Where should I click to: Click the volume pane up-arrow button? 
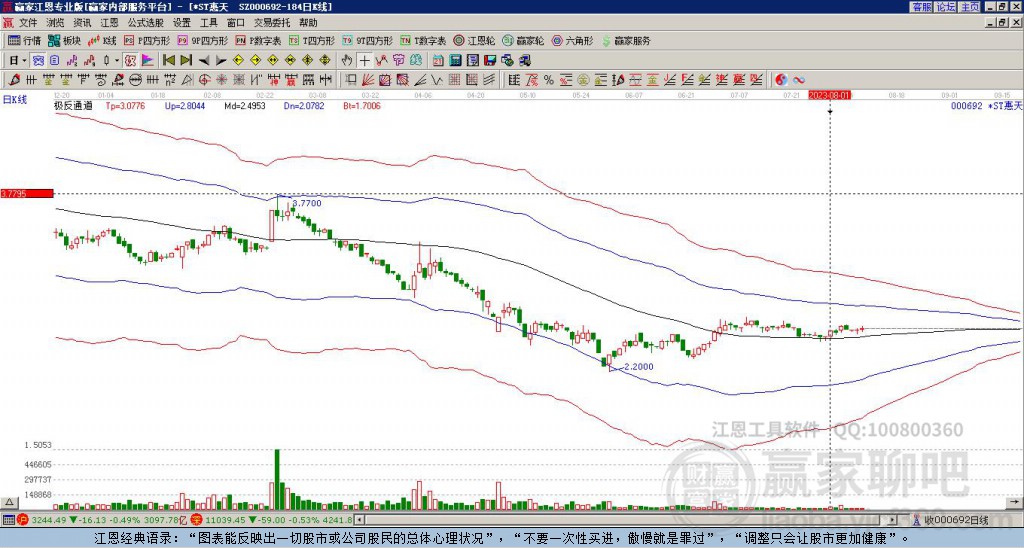tap(8, 502)
